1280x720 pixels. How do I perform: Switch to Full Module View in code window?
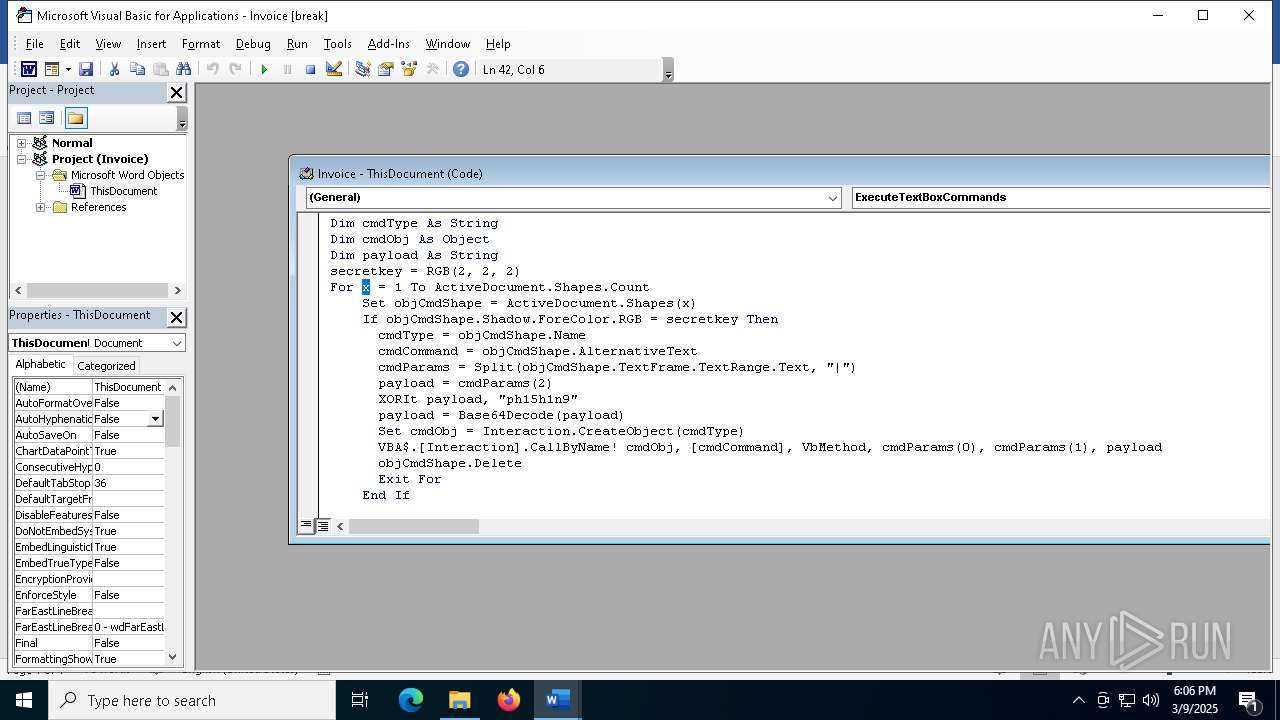click(323, 526)
